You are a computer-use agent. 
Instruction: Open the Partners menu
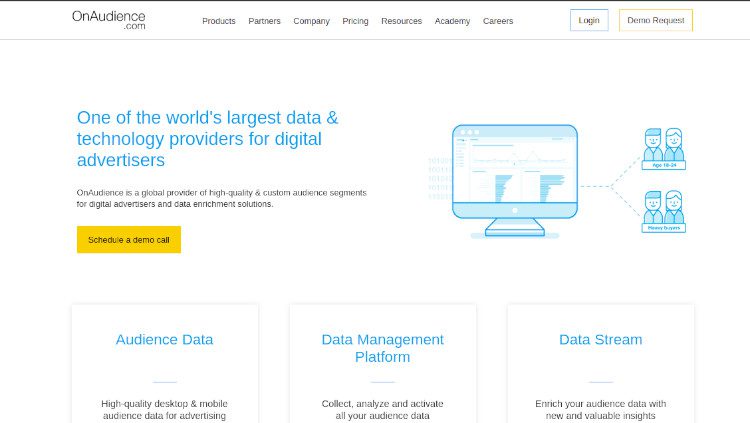click(x=264, y=21)
